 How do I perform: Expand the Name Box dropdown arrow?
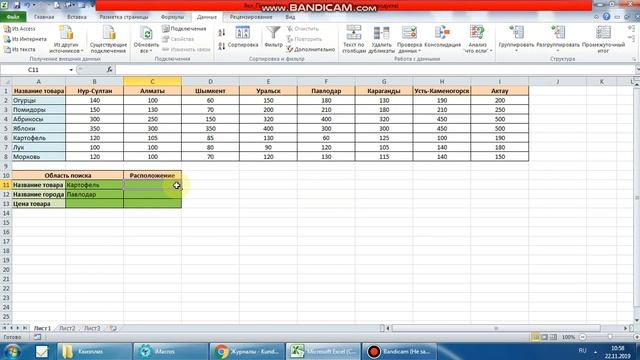pos(71,70)
